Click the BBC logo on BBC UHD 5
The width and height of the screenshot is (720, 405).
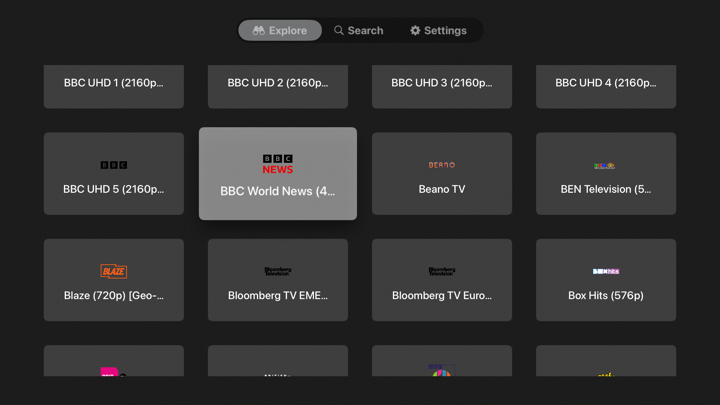pos(114,165)
